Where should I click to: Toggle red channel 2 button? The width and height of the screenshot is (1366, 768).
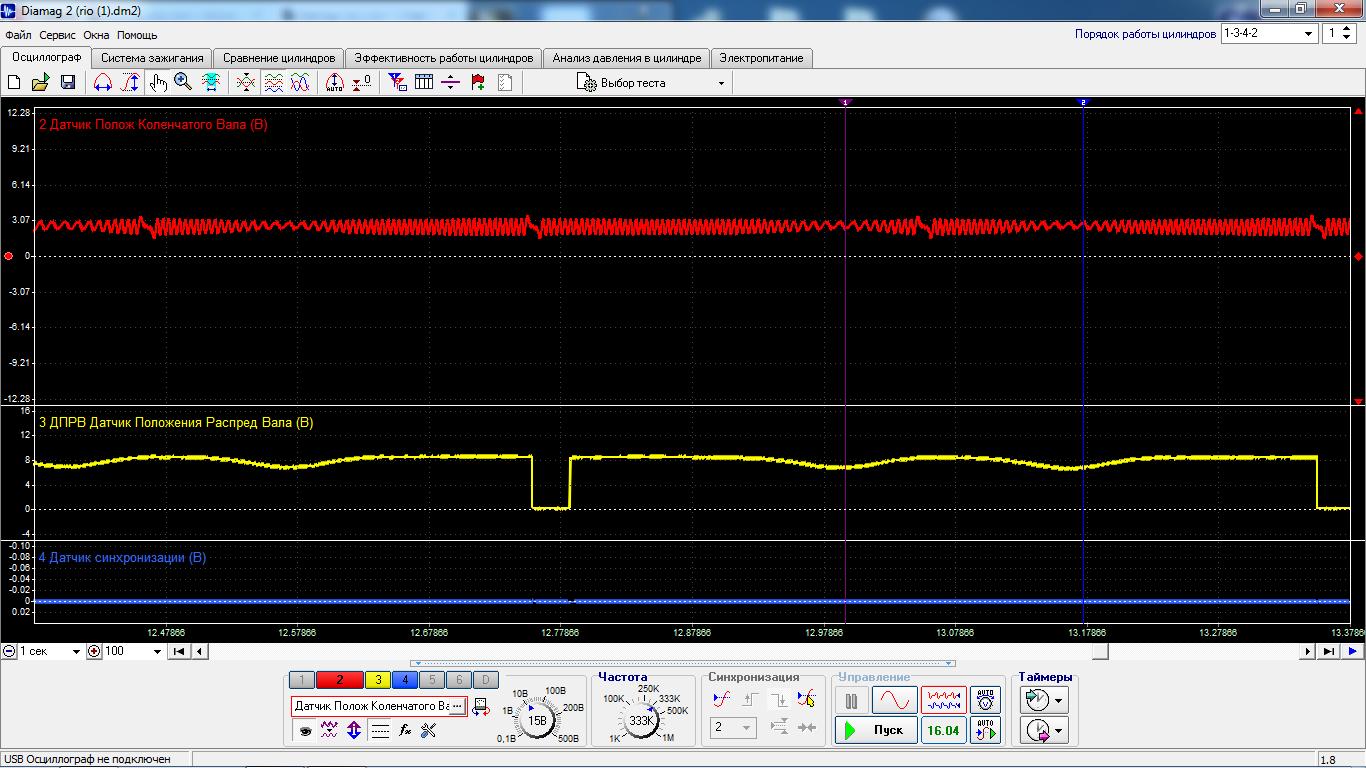pyautogui.click(x=340, y=680)
